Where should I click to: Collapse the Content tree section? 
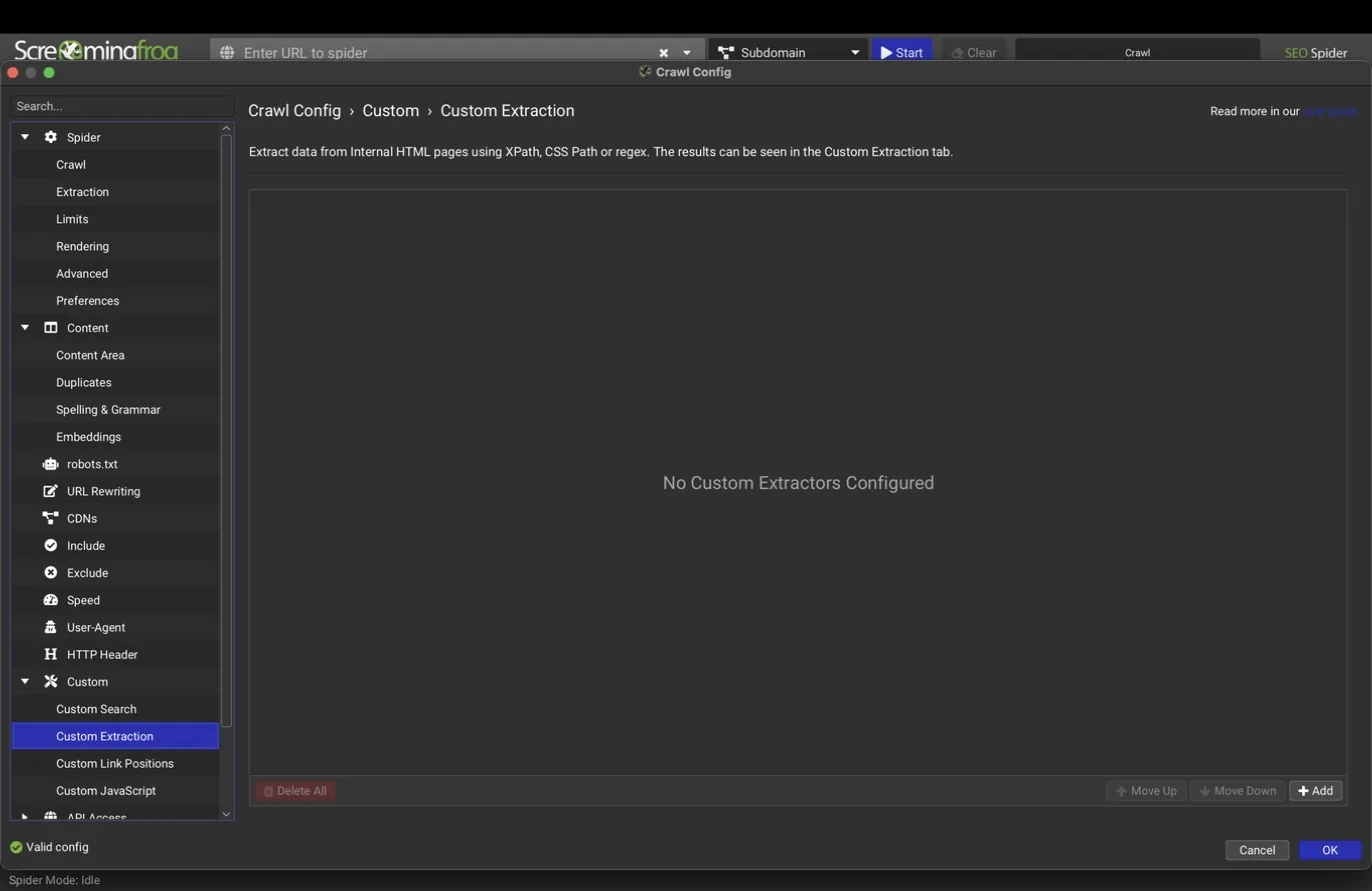pos(25,328)
